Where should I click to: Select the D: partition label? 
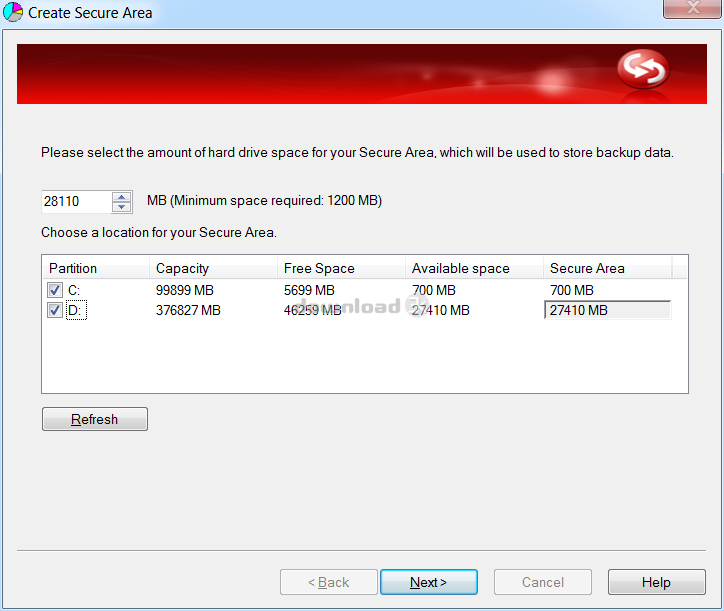point(76,310)
